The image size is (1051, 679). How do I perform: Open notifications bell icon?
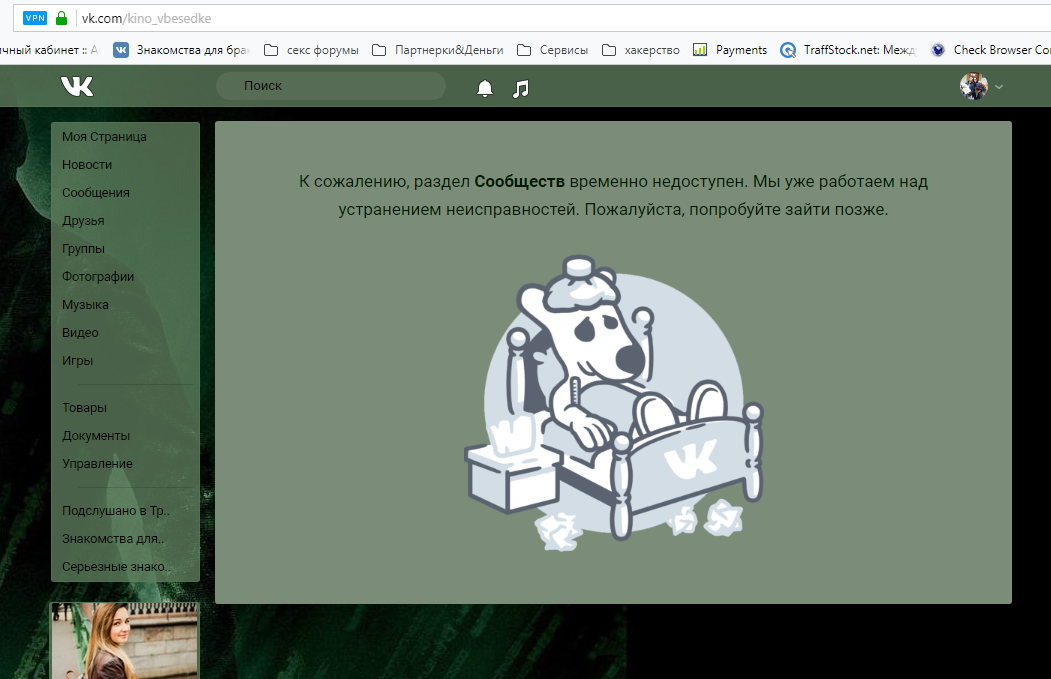(x=485, y=88)
